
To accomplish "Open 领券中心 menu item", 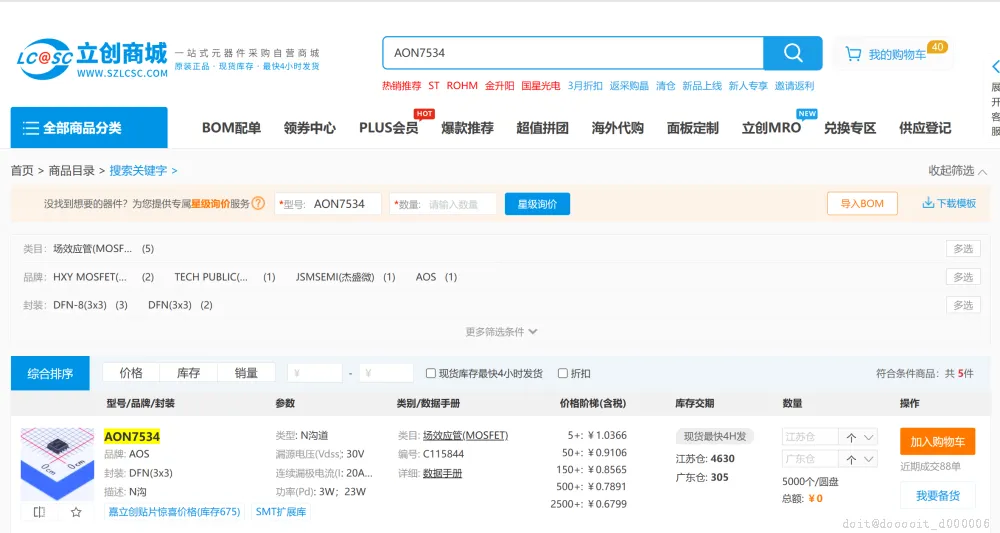I will click(309, 128).
